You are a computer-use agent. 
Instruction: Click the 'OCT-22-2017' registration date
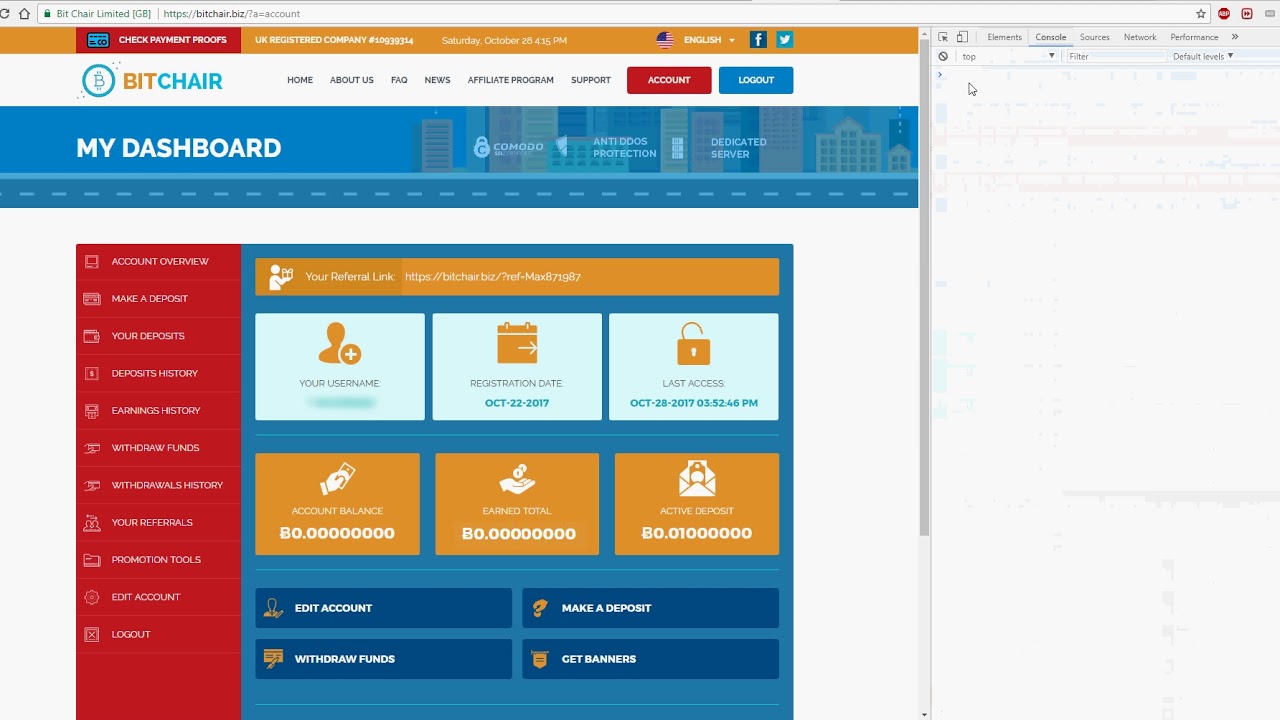[x=517, y=403]
